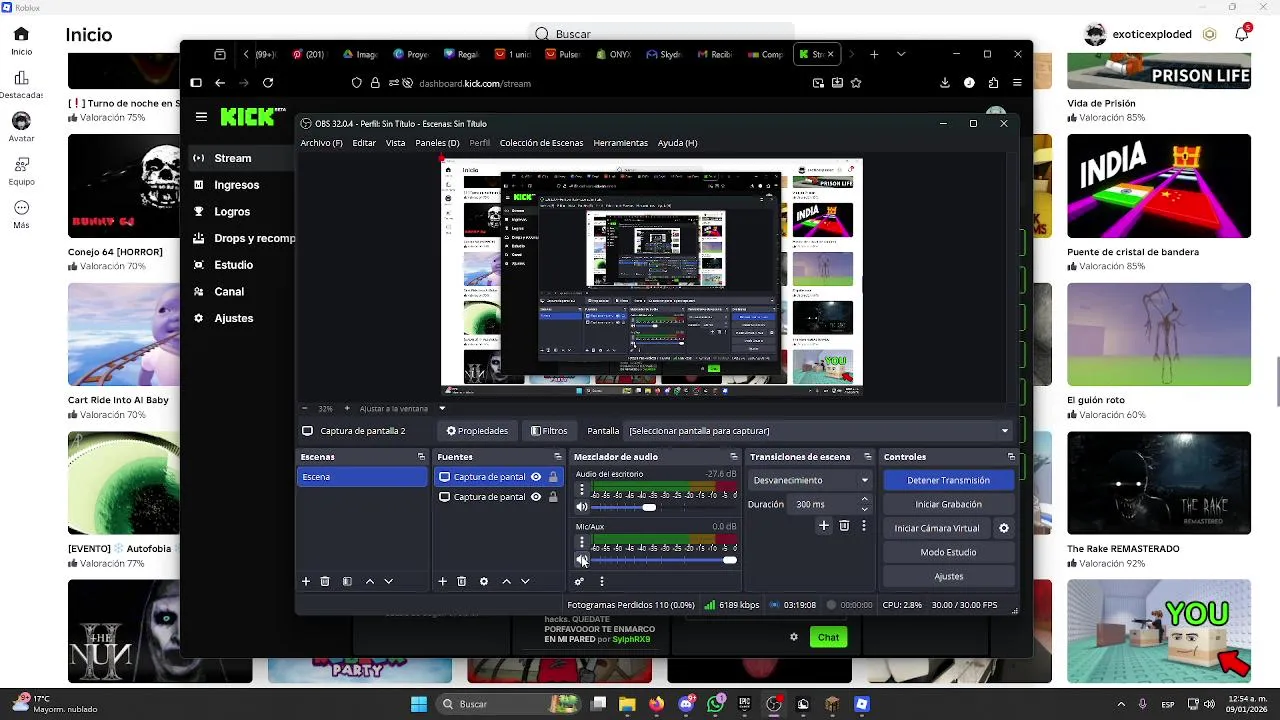The height and width of the screenshot is (720, 1280).
Task: Open scene filters icon in Escenas panel
Action: coord(347,581)
